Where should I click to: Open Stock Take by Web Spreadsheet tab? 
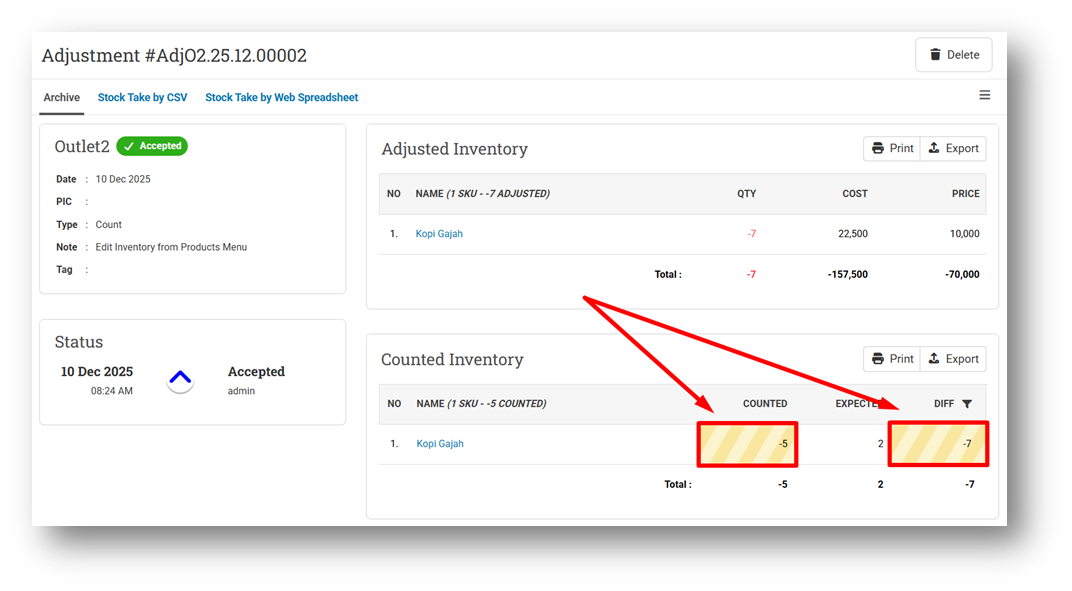282,97
